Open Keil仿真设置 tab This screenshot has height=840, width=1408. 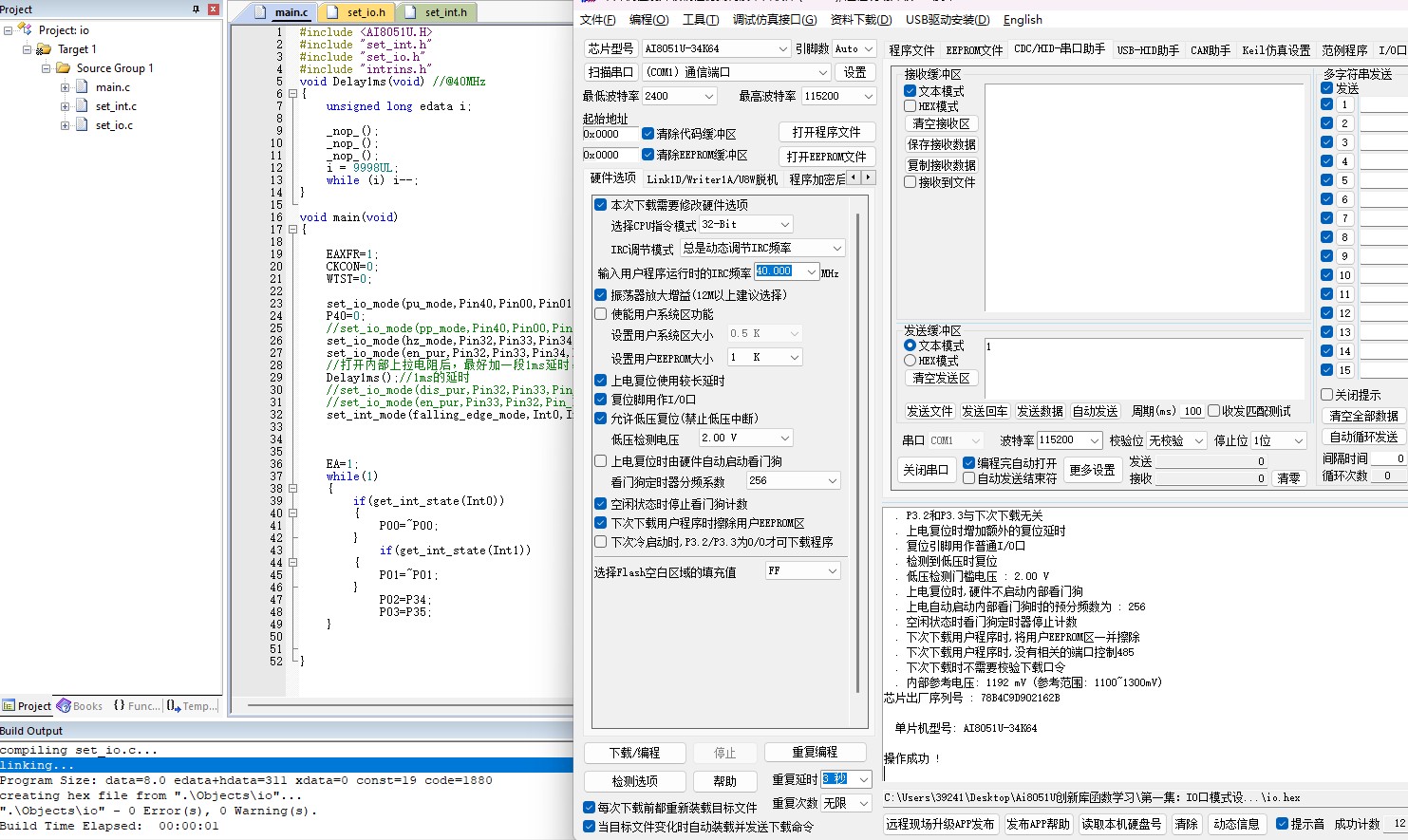(x=1276, y=50)
